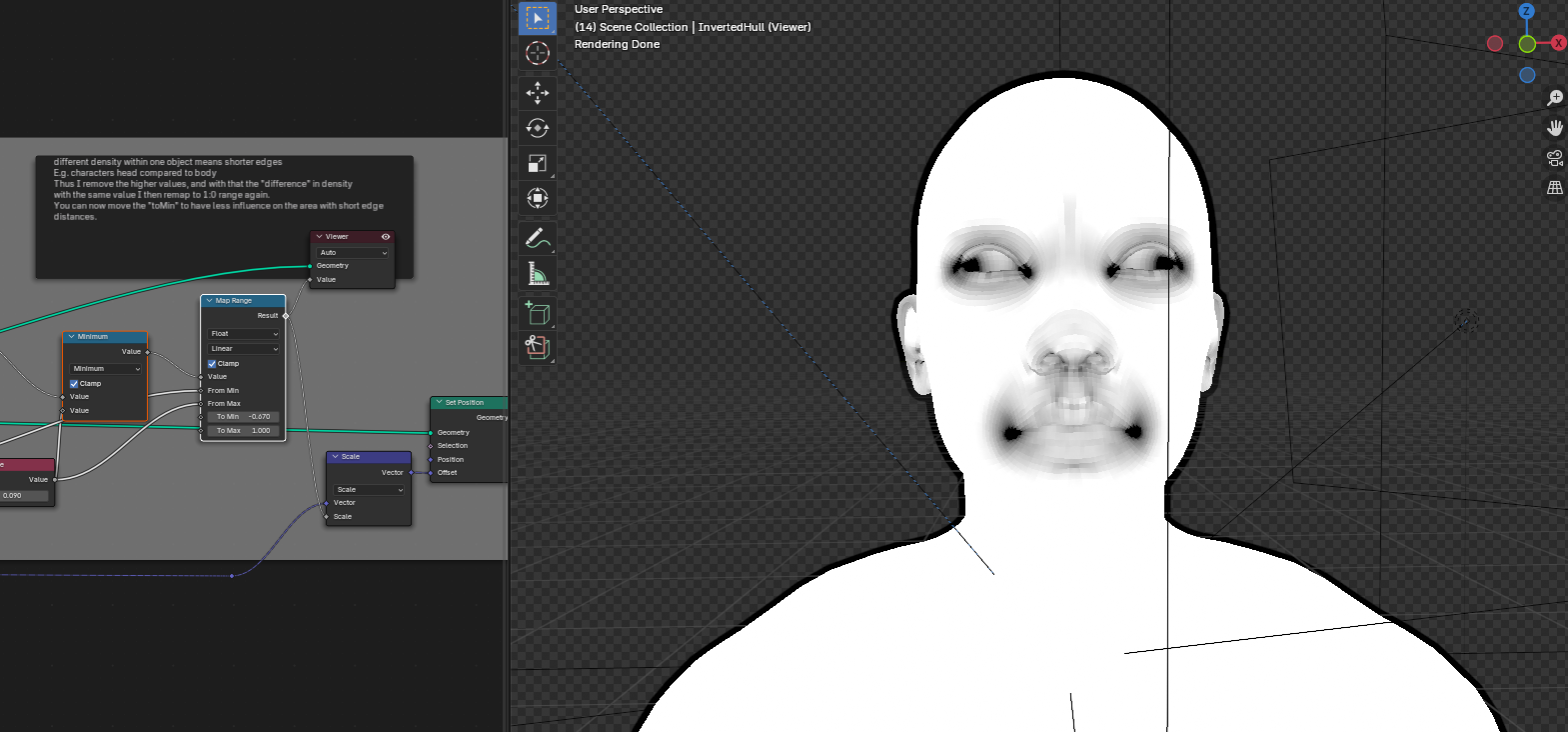
Task: Open the Float data type dropdown
Action: pos(244,334)
